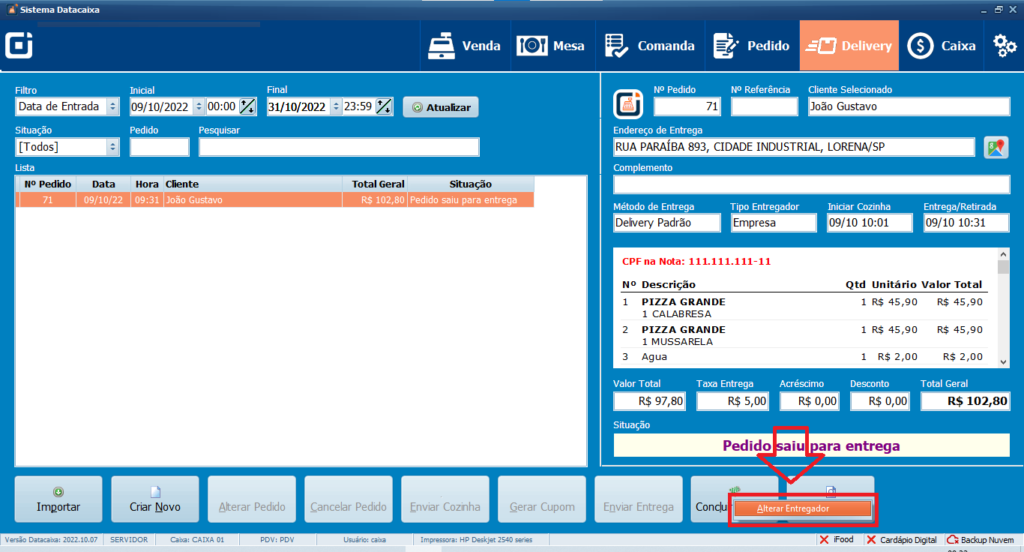This screenshot has height=552, width=1024.
Task: Open the Situação dropdown showing Todos
Action: (x=112, y=147)
